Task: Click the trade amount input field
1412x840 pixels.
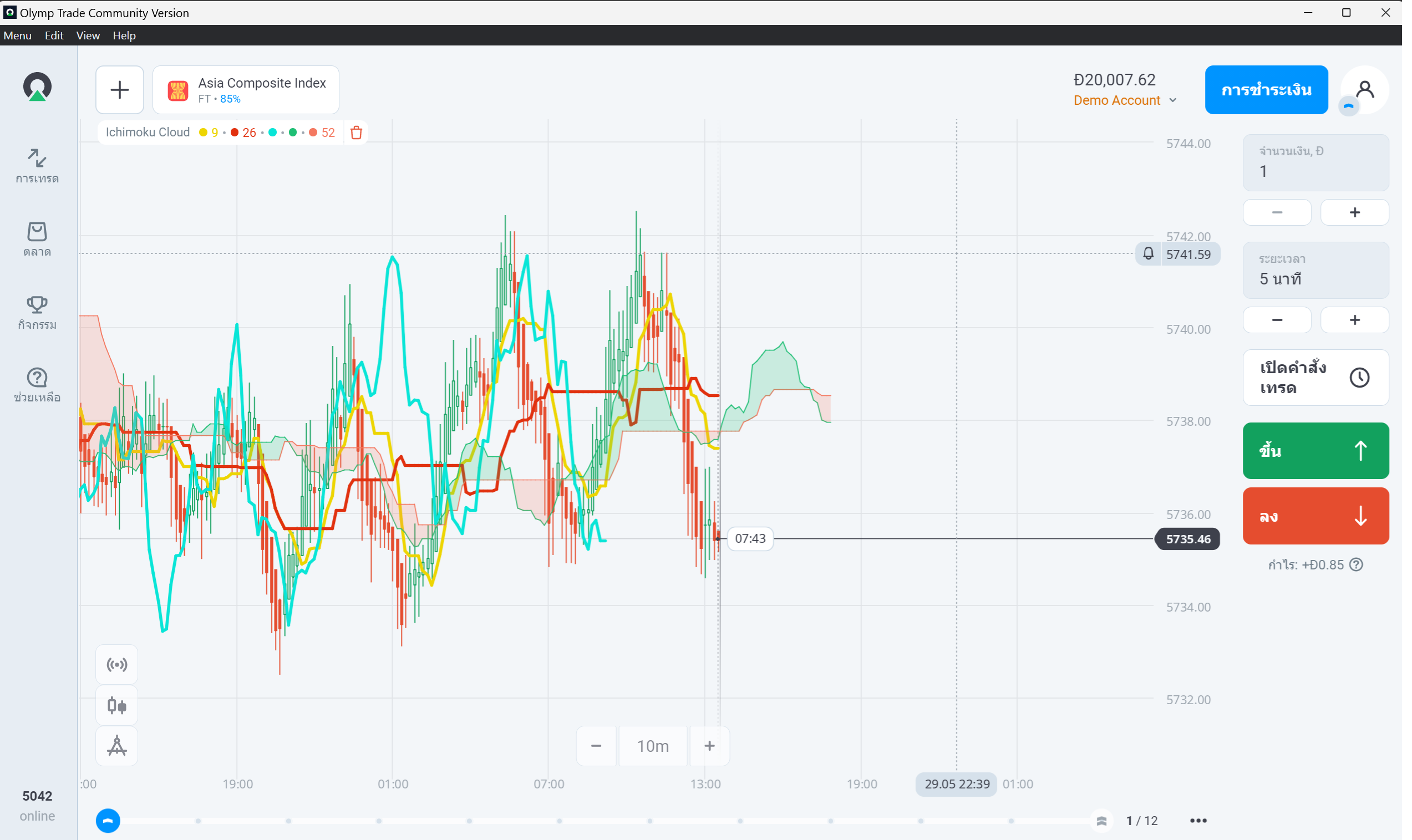Action: click(x=1315, y=162)
